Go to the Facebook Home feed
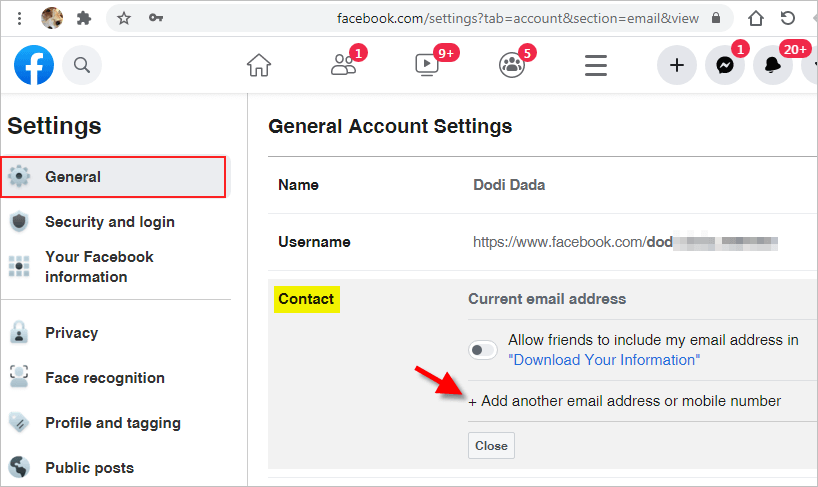This screenshot has height=487, width=818. (x=259, y=65)
